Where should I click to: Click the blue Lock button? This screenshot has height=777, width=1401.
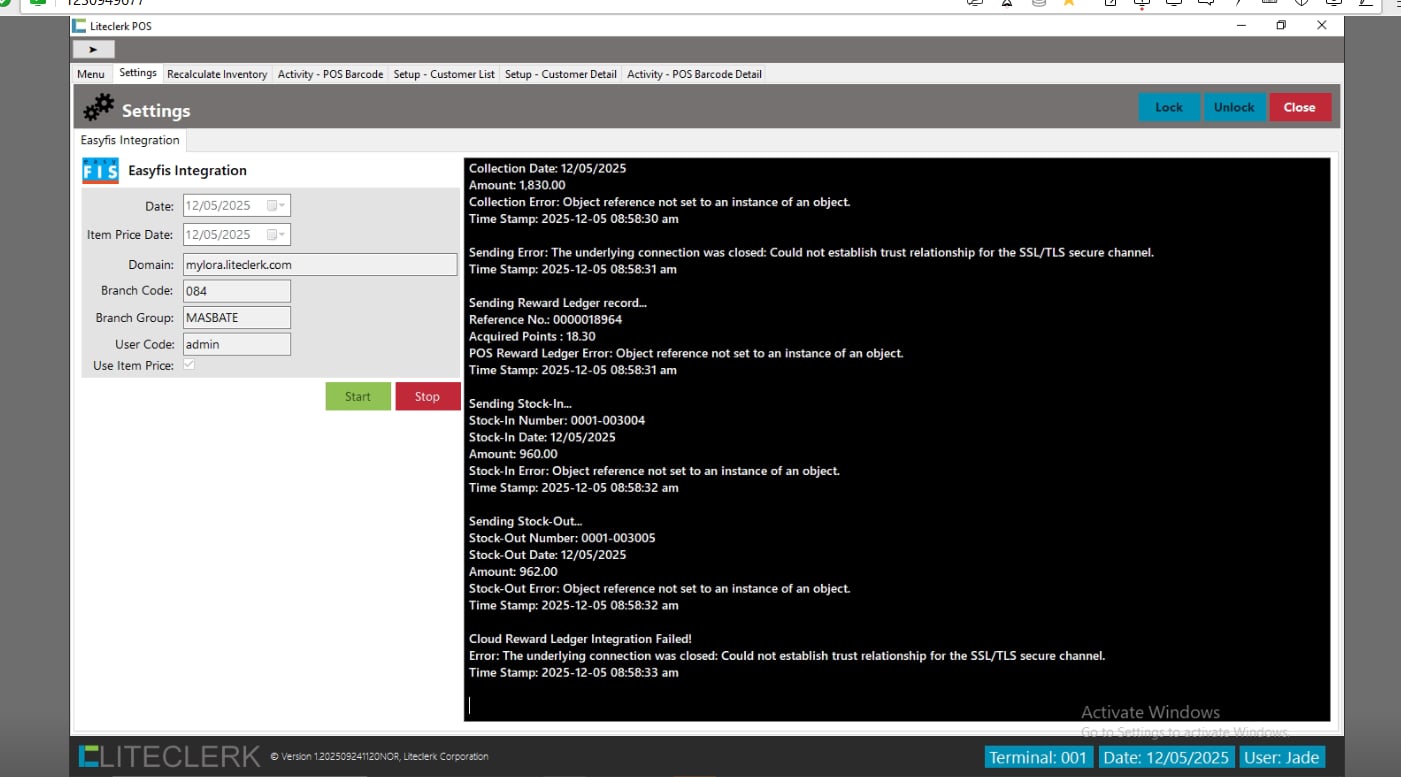(x=1168, y=107)
